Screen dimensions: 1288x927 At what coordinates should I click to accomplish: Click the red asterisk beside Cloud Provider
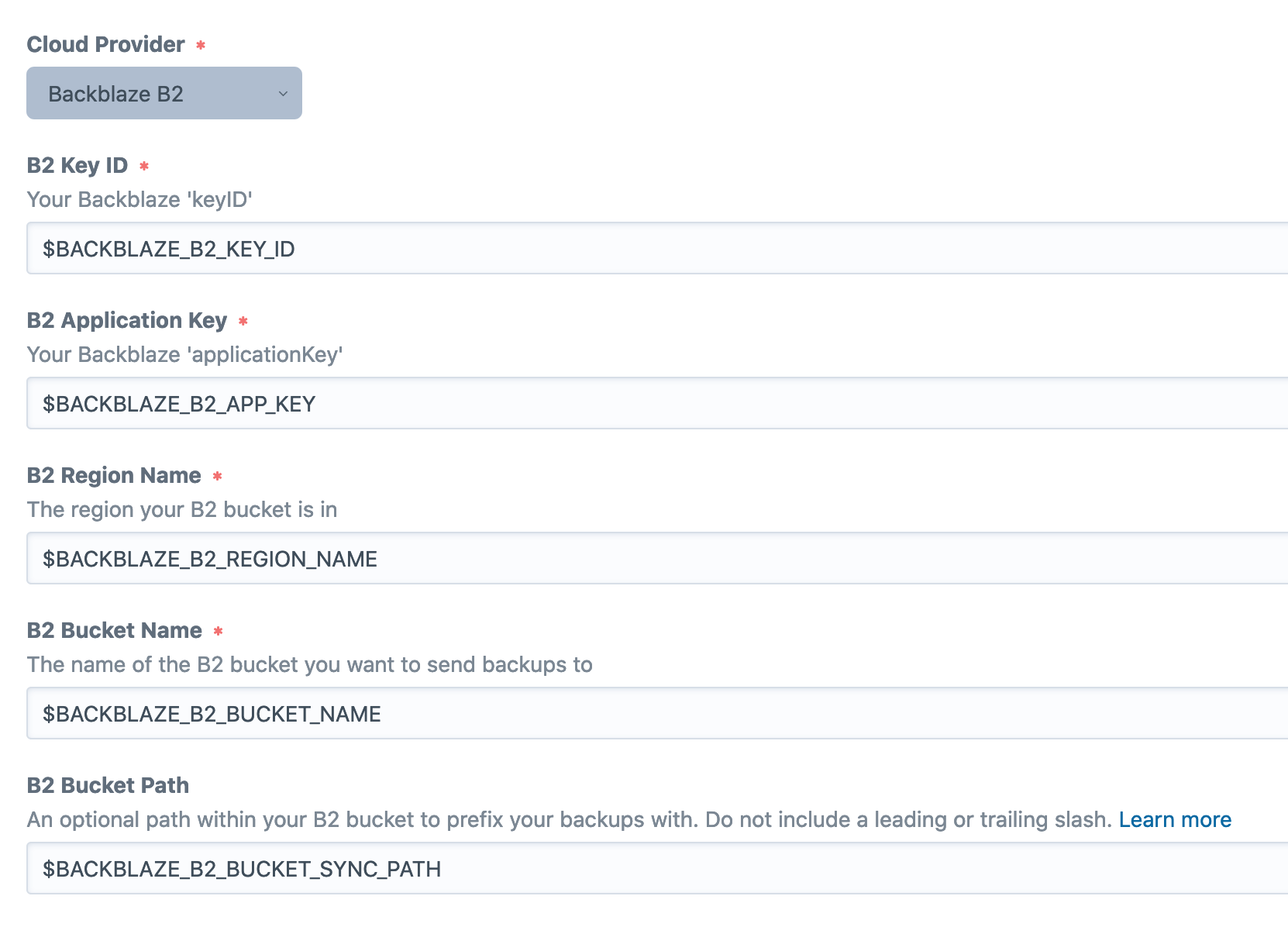pyautogui.click(x=201, y=45)
